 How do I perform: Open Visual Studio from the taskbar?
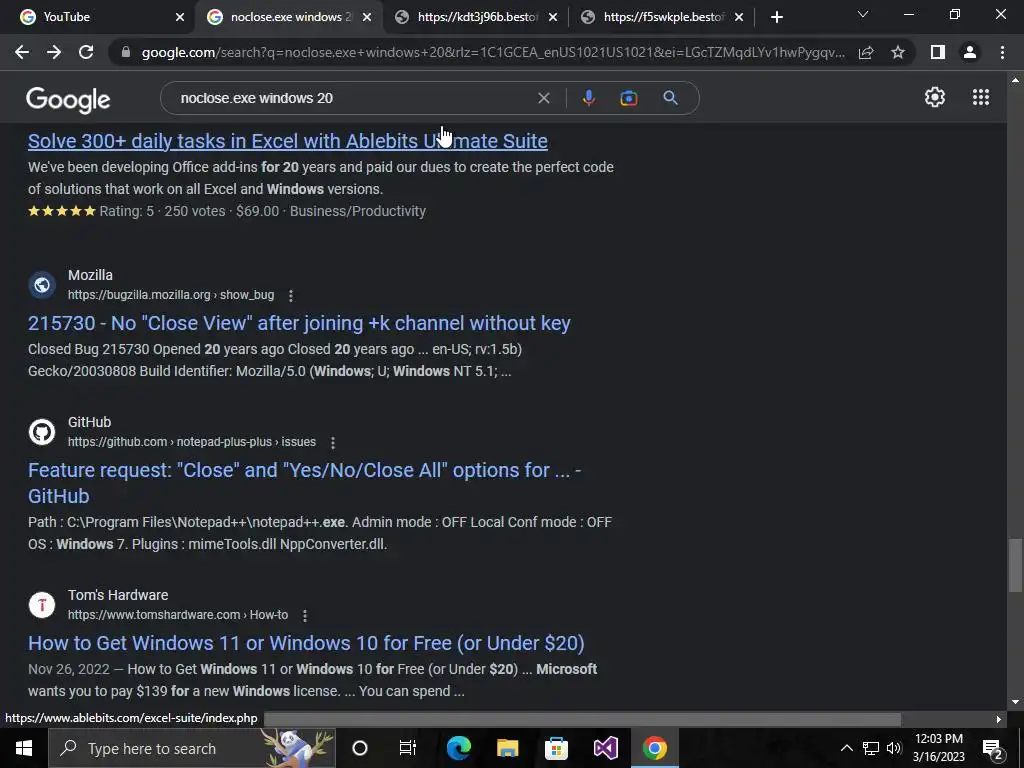(x=605, y=748)
